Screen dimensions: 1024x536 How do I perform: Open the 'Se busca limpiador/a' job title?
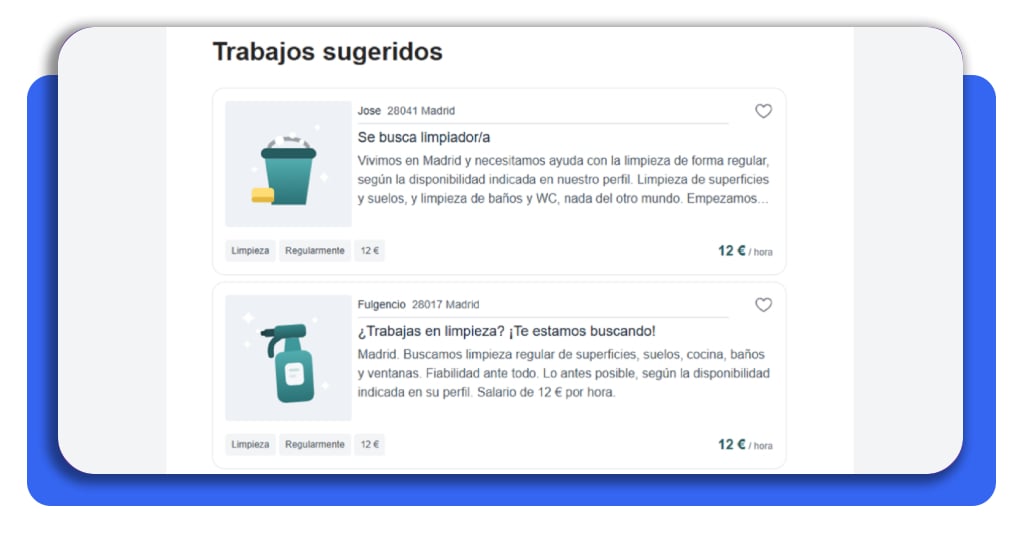[x=423, y=138]
